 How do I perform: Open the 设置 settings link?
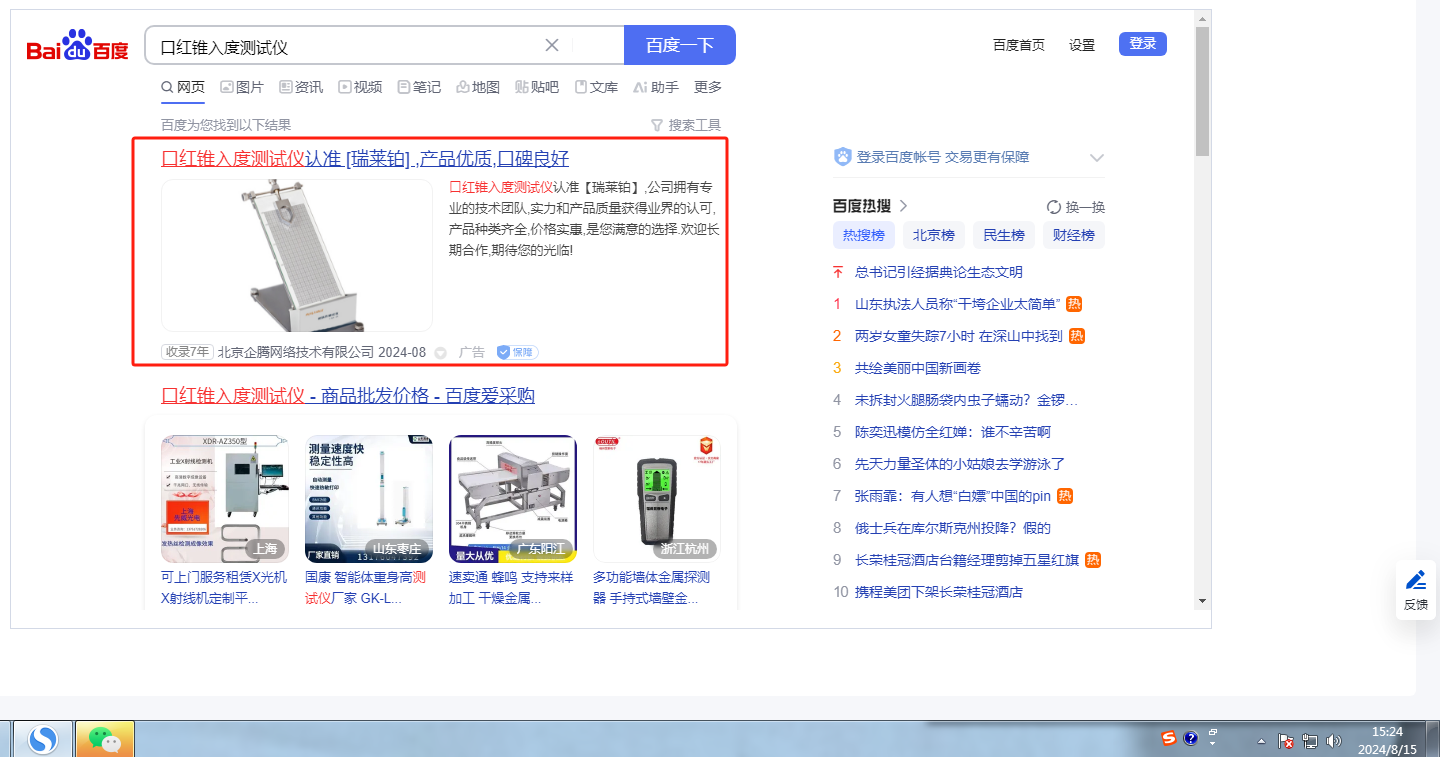[x=1082, y=45]
